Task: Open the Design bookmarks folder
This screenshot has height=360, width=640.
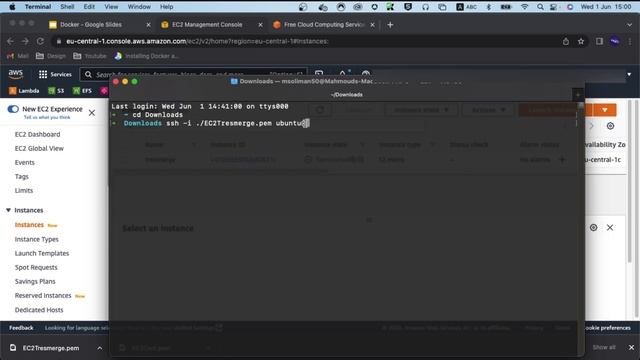Action: point(51,56)
